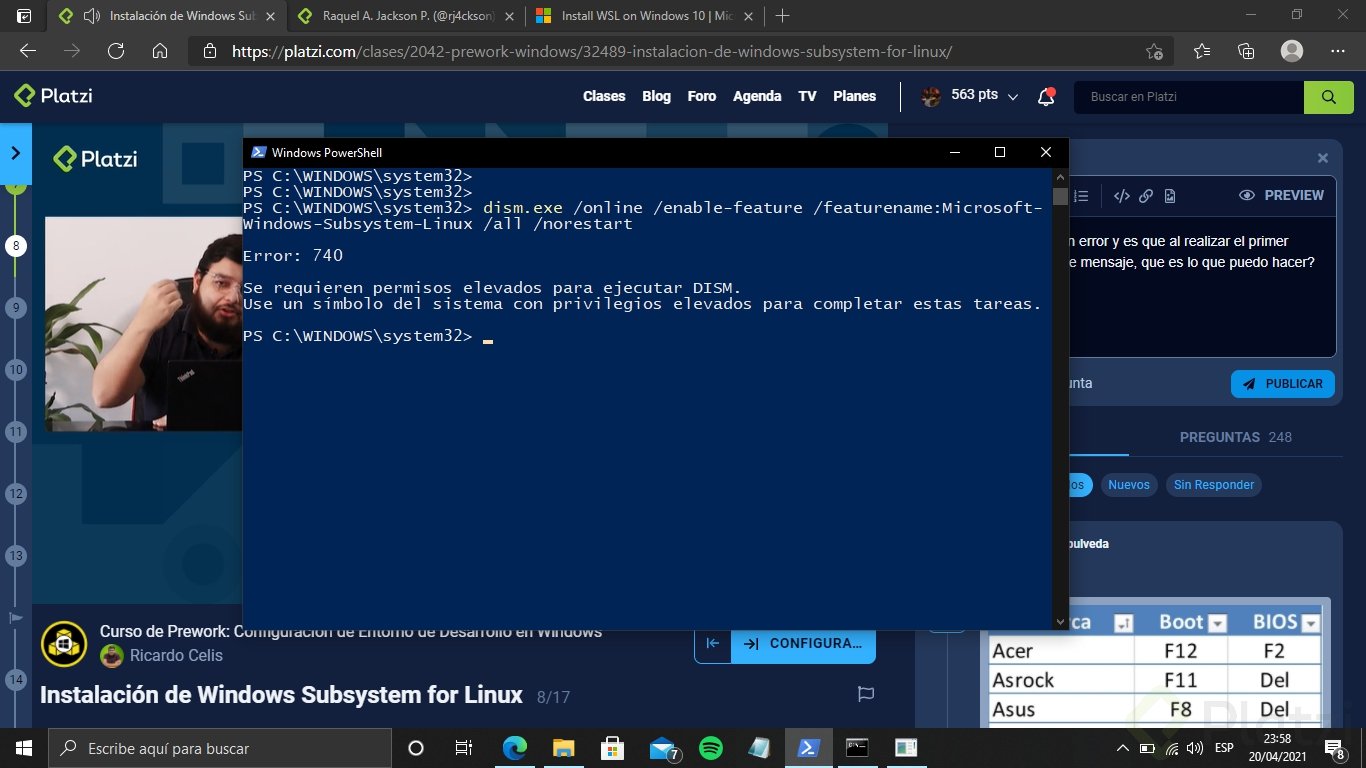Open the Agenda menu item

coord(757,96)
